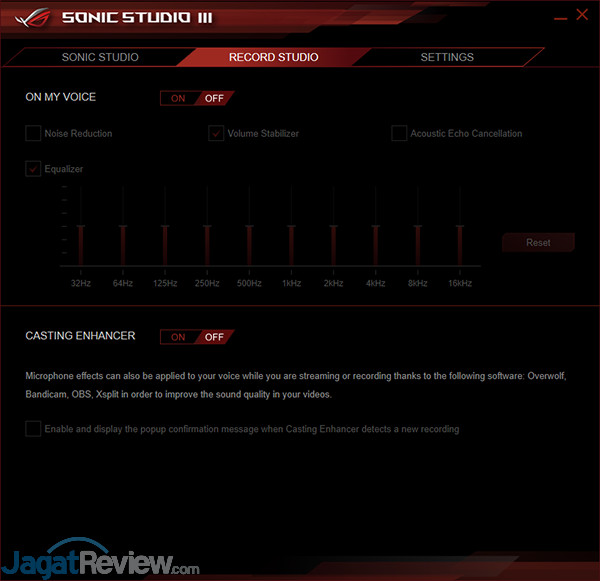Viewport: 600px width, 581px height.
Task: Click the 250Hz equalizer slider
Action: 207,226
